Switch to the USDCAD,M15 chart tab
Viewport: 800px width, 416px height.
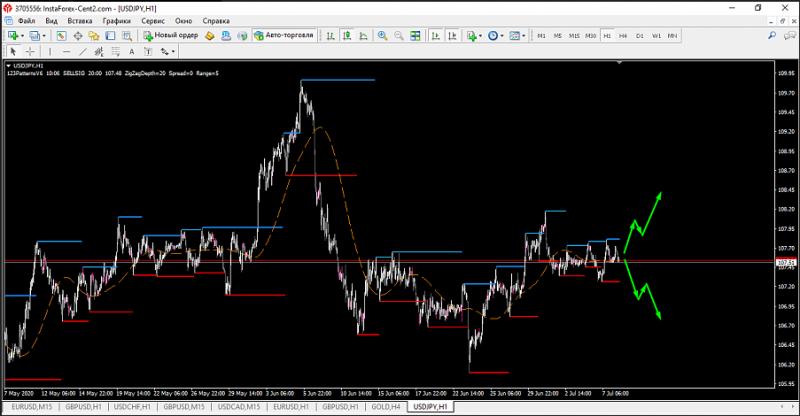pyautogui.click(x=239, y=407)
